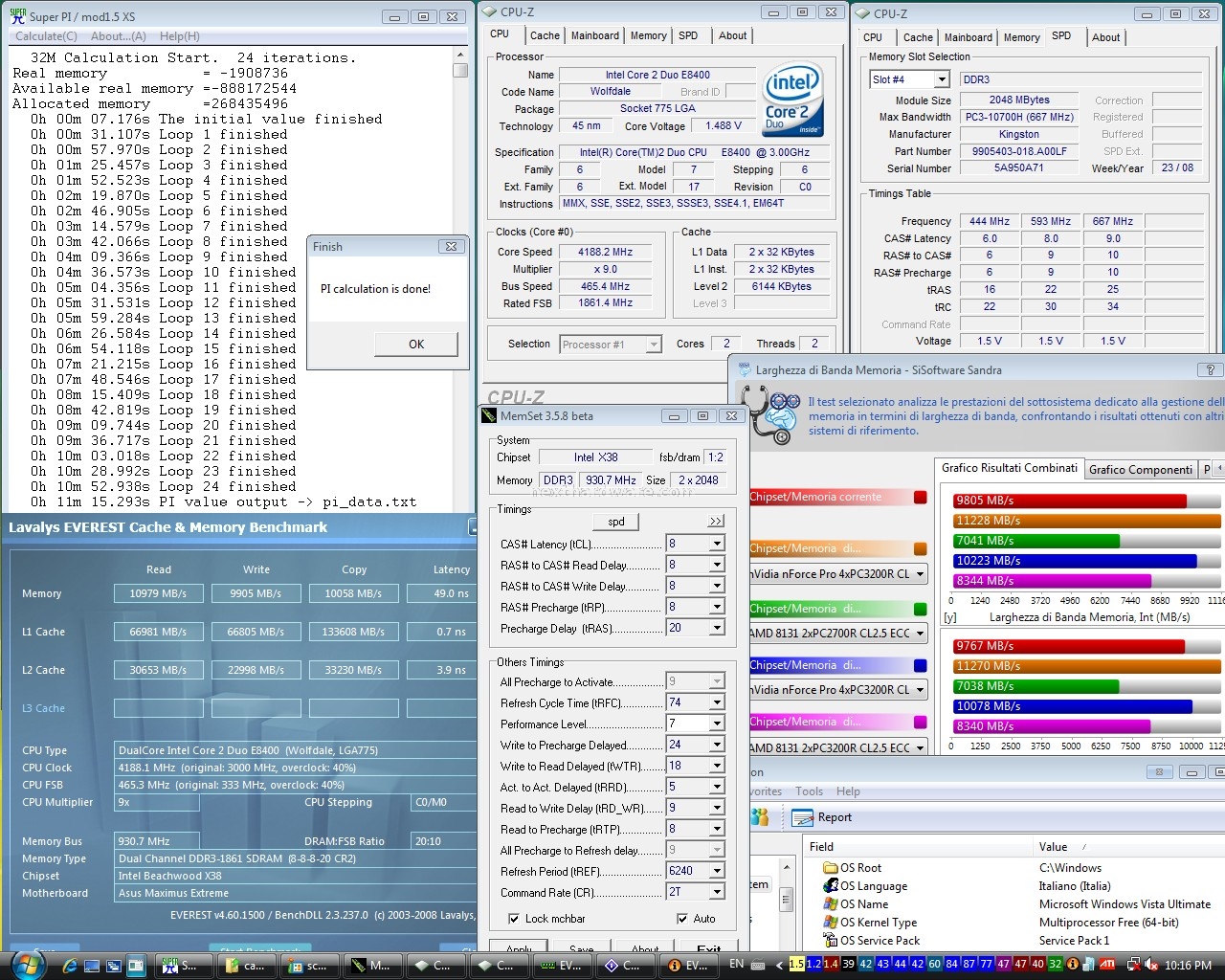Click the EN language bar indicator

[736, 964]
